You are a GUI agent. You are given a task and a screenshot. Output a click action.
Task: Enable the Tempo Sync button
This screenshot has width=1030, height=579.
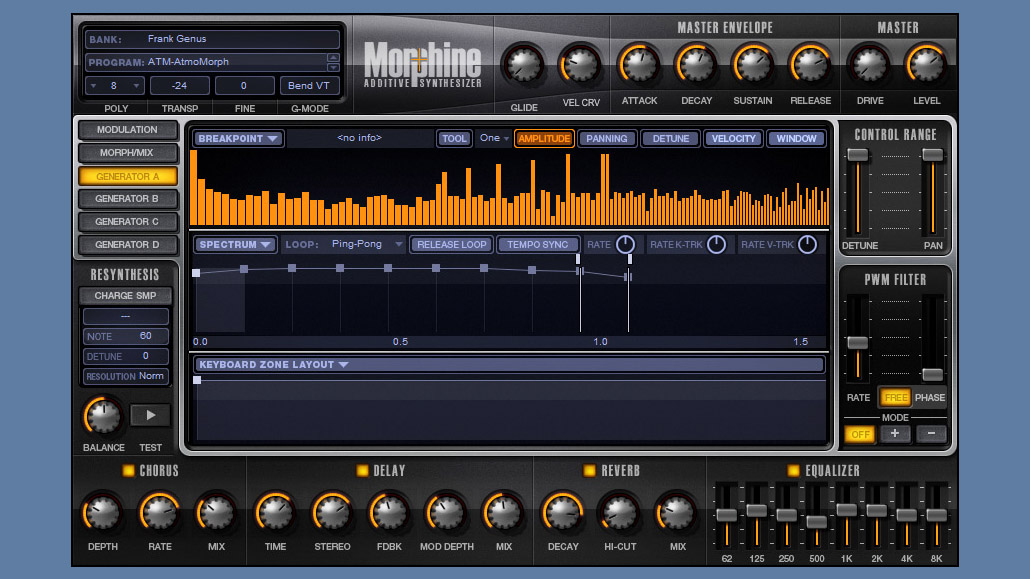pos(537,245)
